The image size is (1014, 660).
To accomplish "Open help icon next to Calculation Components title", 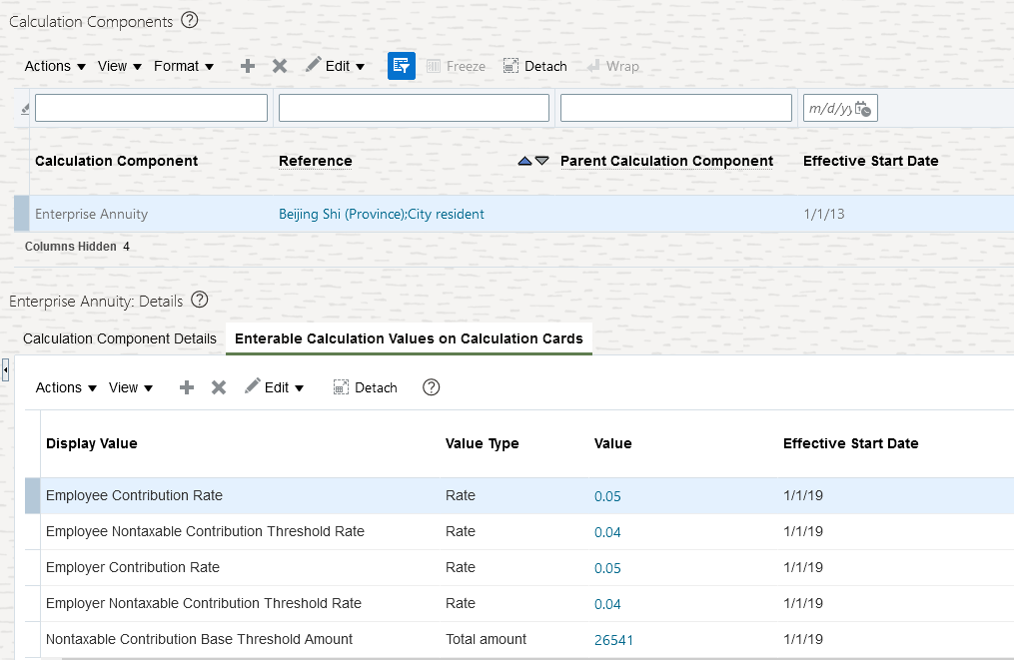I will pyautogui.click(x=190, y=20).
